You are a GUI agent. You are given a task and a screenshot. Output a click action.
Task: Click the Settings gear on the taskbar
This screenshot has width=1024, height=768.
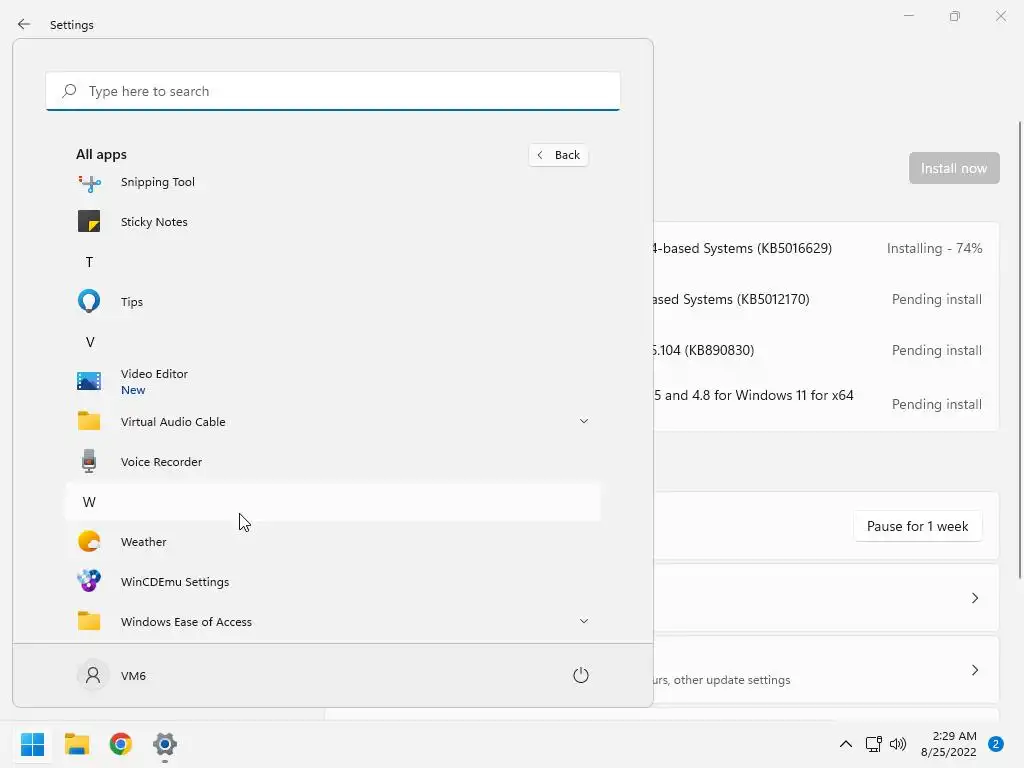pyautogui.click(x=165, y=744)
